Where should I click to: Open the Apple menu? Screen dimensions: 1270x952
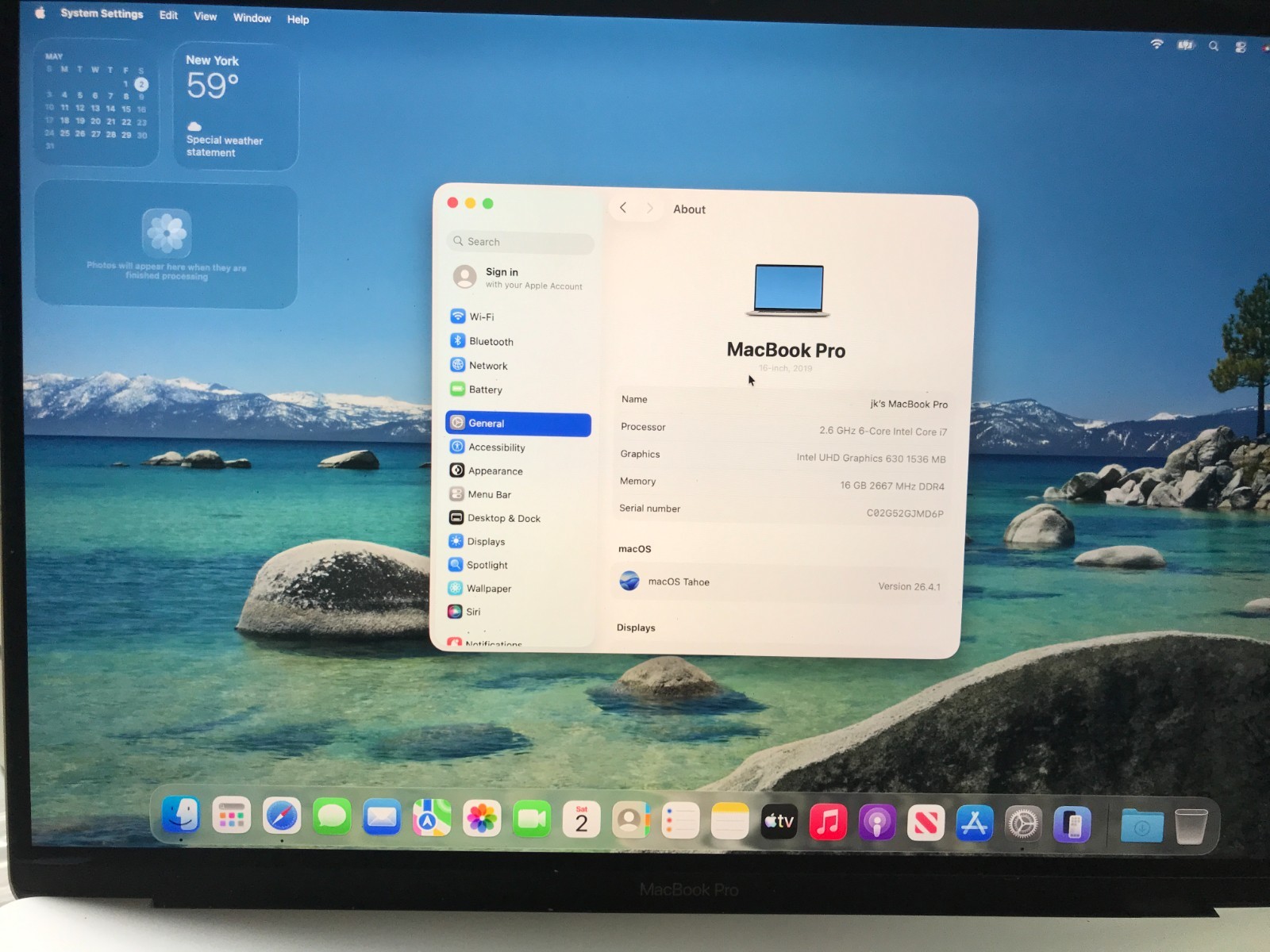pyautogui.click(x=40, y=12)
